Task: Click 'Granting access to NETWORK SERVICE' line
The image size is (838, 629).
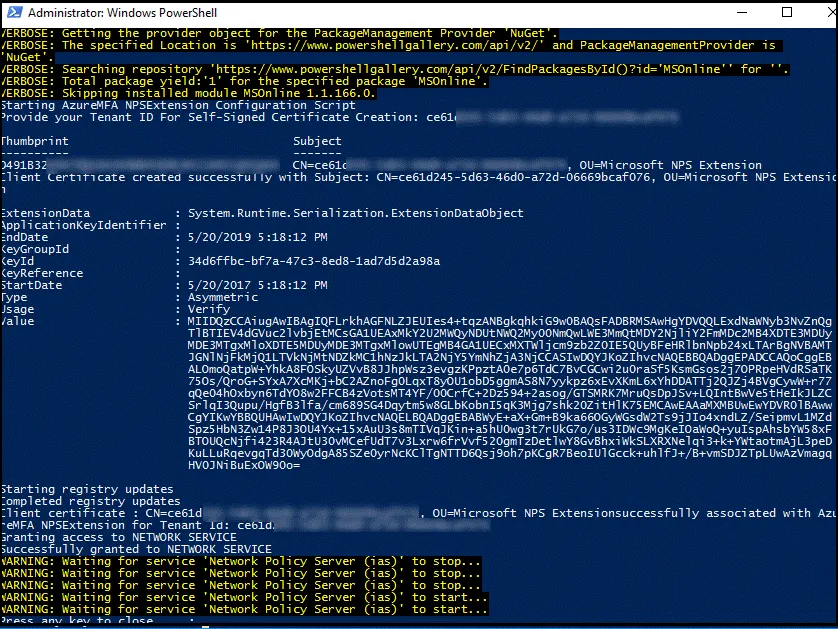Action: pyautogui.click(x=119, y=537)
